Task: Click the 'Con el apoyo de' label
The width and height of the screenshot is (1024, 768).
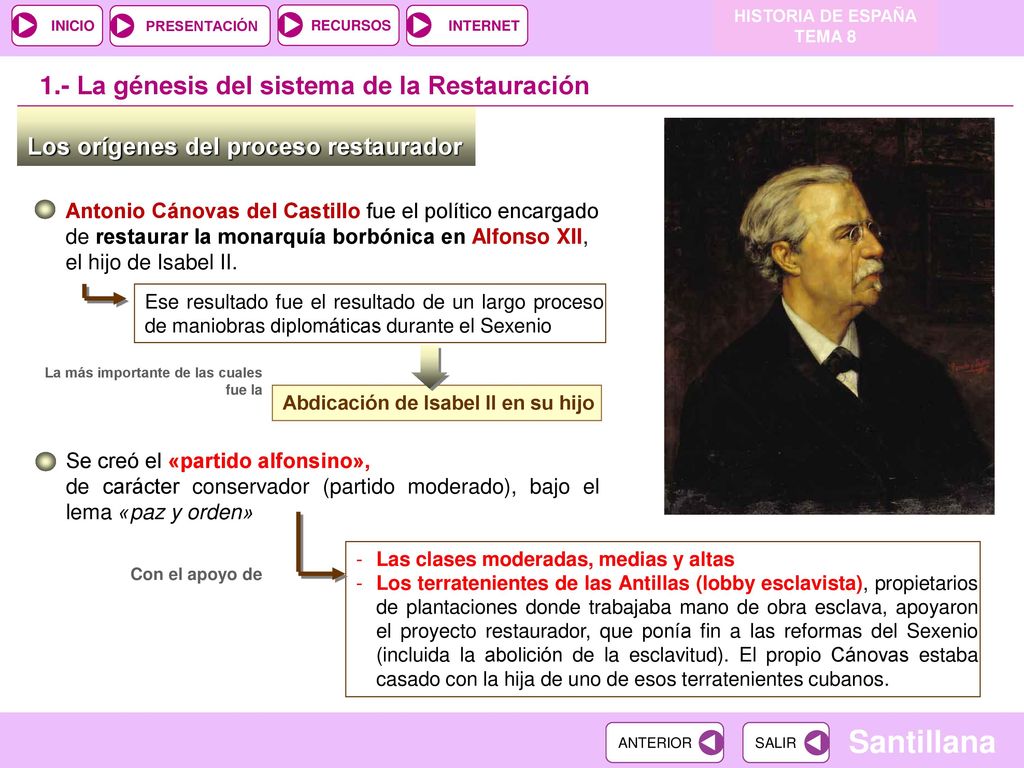Action: pos(197,575)
